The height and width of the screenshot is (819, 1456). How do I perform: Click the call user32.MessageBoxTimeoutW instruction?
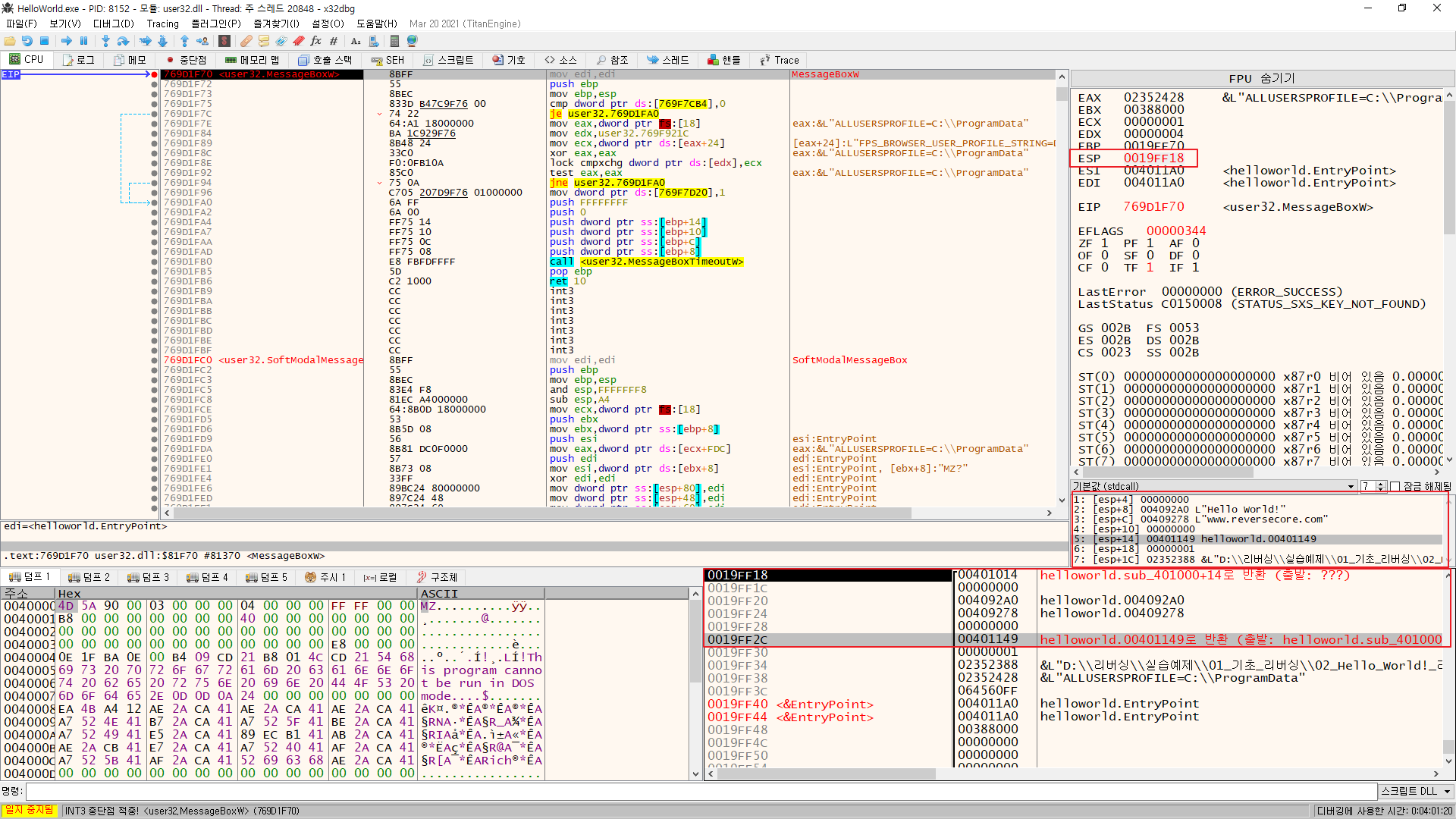click(x=647, y=262)
